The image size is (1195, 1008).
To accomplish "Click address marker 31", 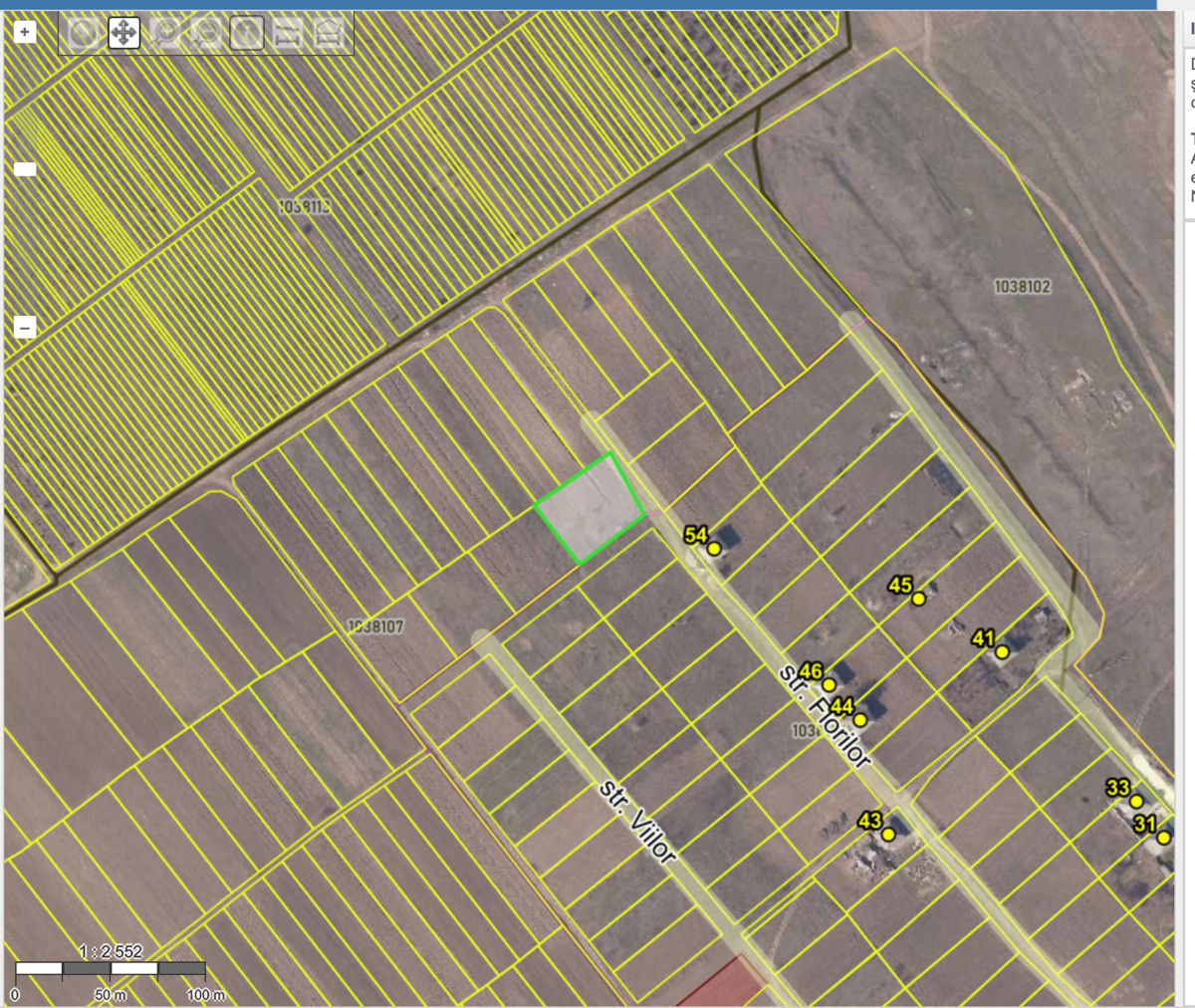I will (x=1163, y=837).
